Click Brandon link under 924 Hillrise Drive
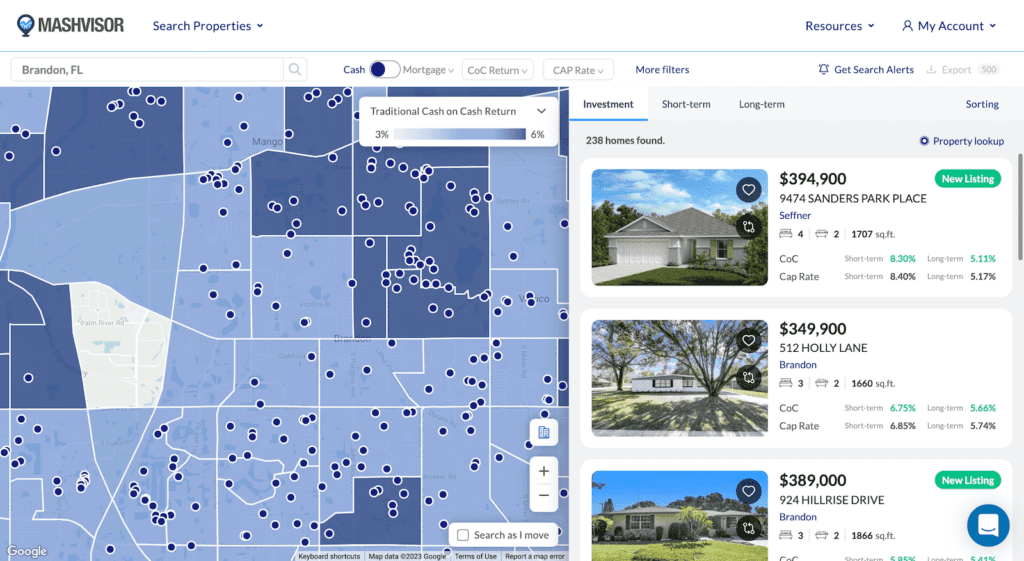 797,517
